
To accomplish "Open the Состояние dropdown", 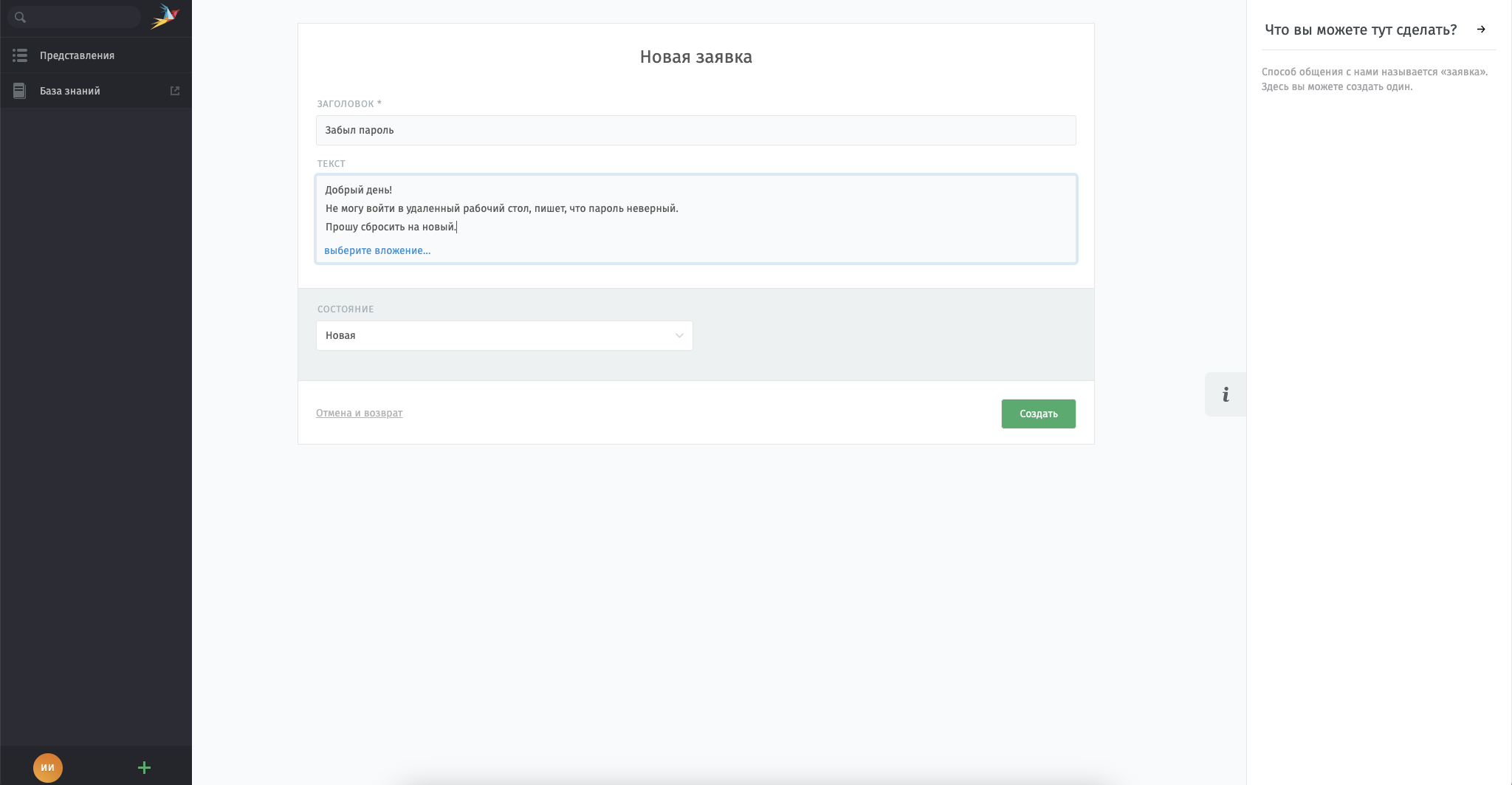I will tap(504, 335).
